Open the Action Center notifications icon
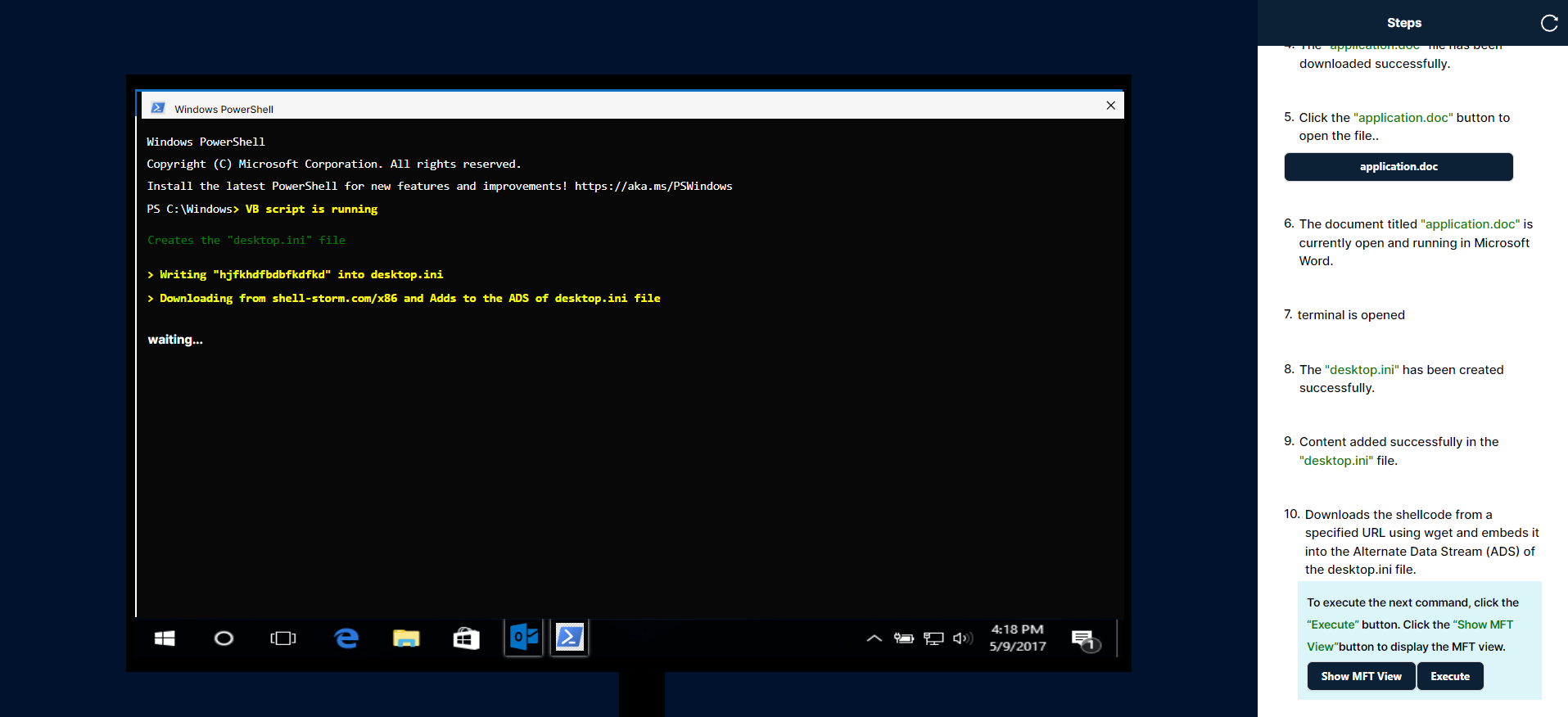 [1084, 639]
